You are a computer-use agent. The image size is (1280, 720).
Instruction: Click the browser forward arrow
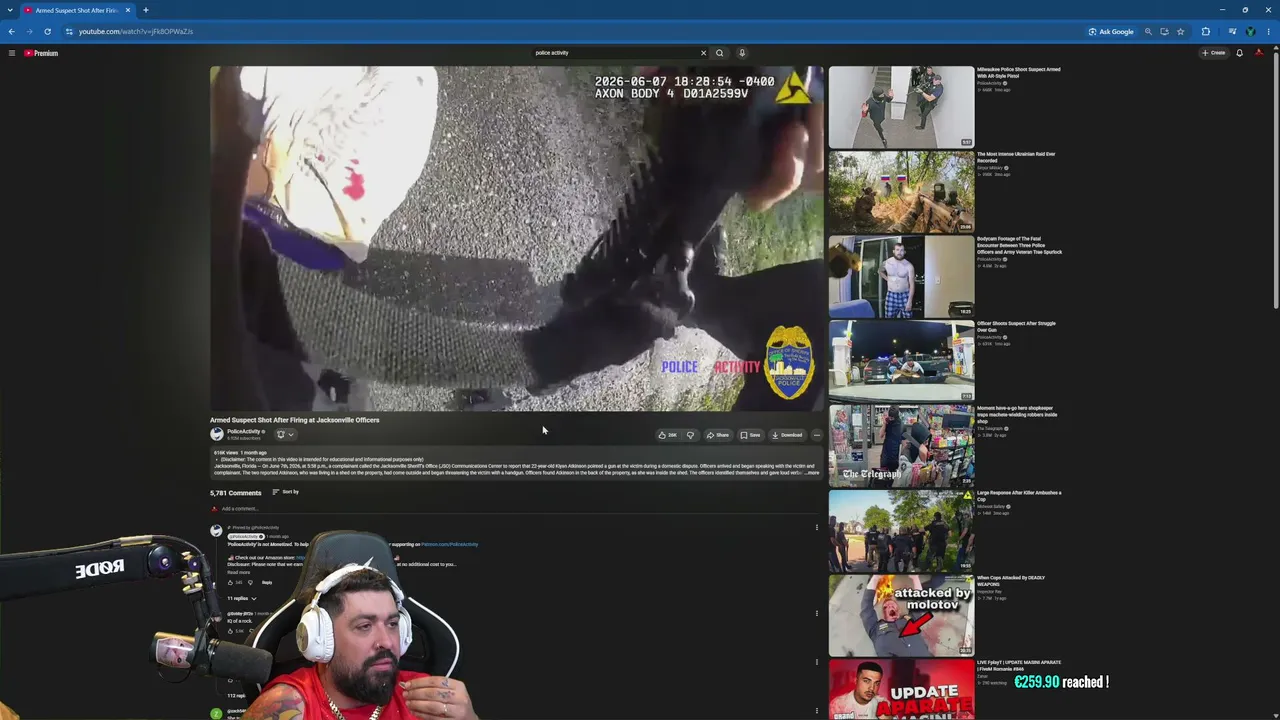(x=29, y=31)
